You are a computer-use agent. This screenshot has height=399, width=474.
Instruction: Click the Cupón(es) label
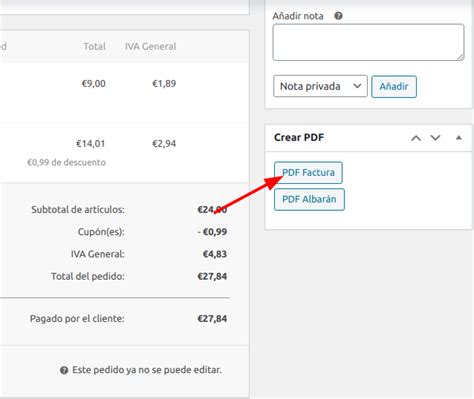[101, 232]
